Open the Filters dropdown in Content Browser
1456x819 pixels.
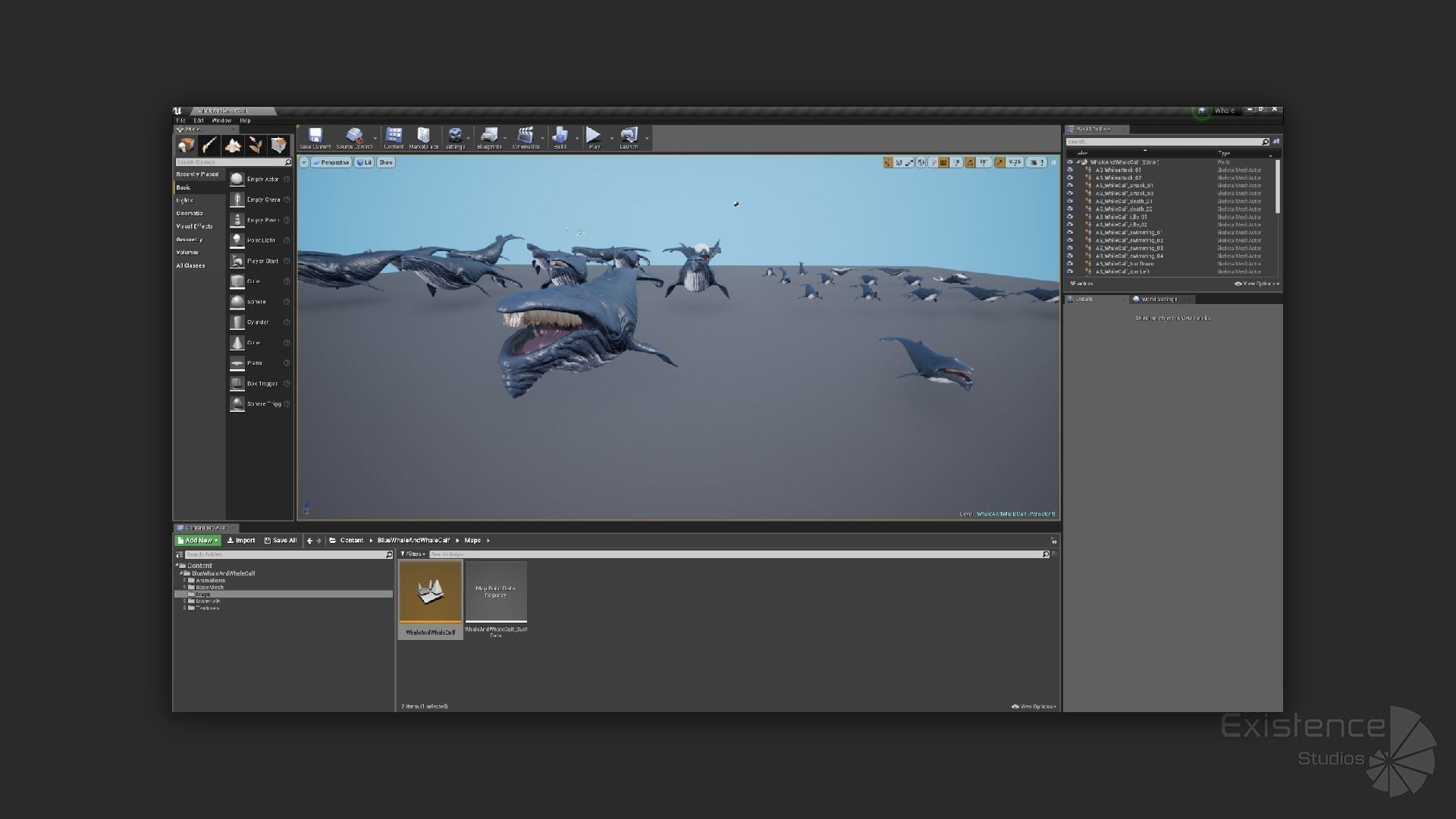413,554
